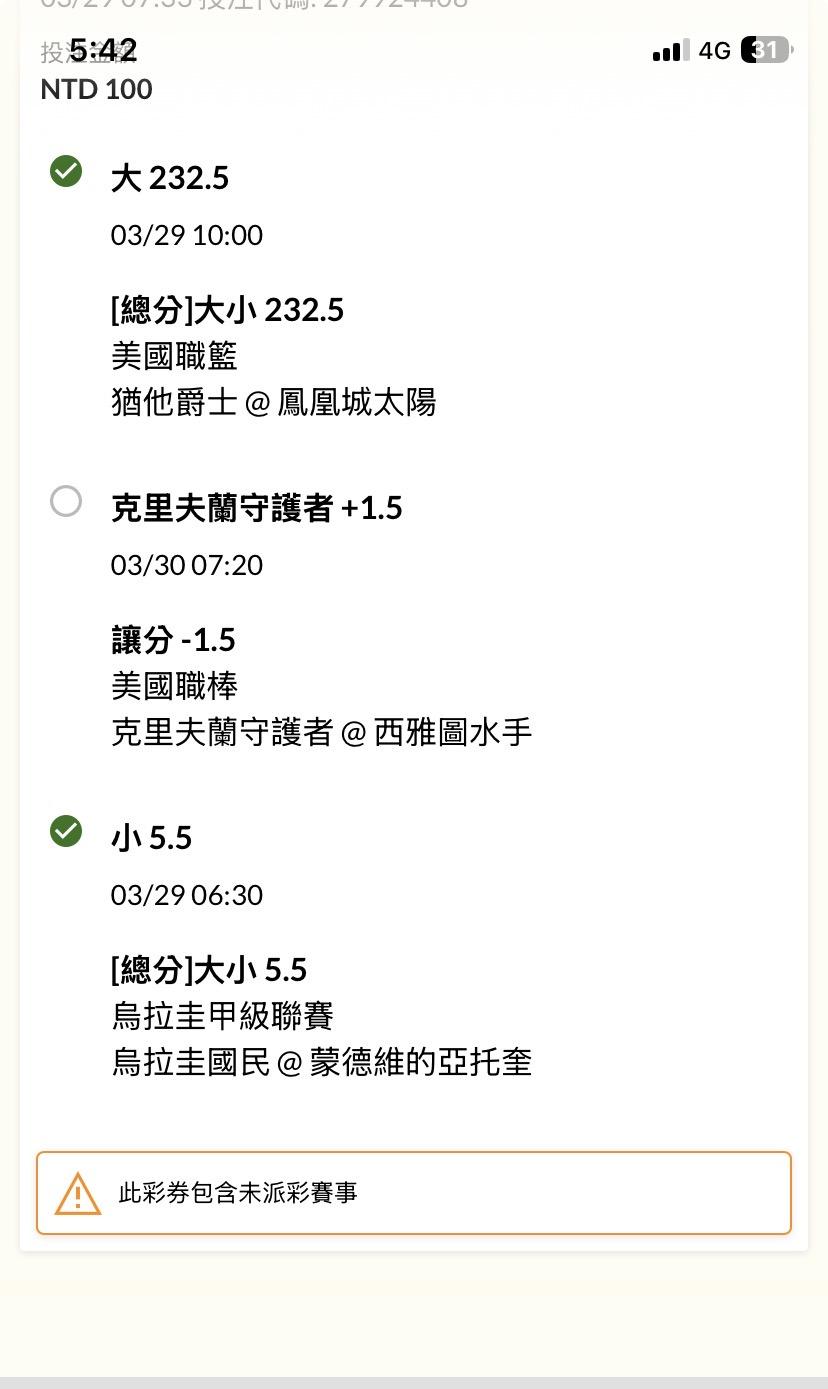
Task: Open the 大 232.5 bet selection title
Action: tap(170, 178)
